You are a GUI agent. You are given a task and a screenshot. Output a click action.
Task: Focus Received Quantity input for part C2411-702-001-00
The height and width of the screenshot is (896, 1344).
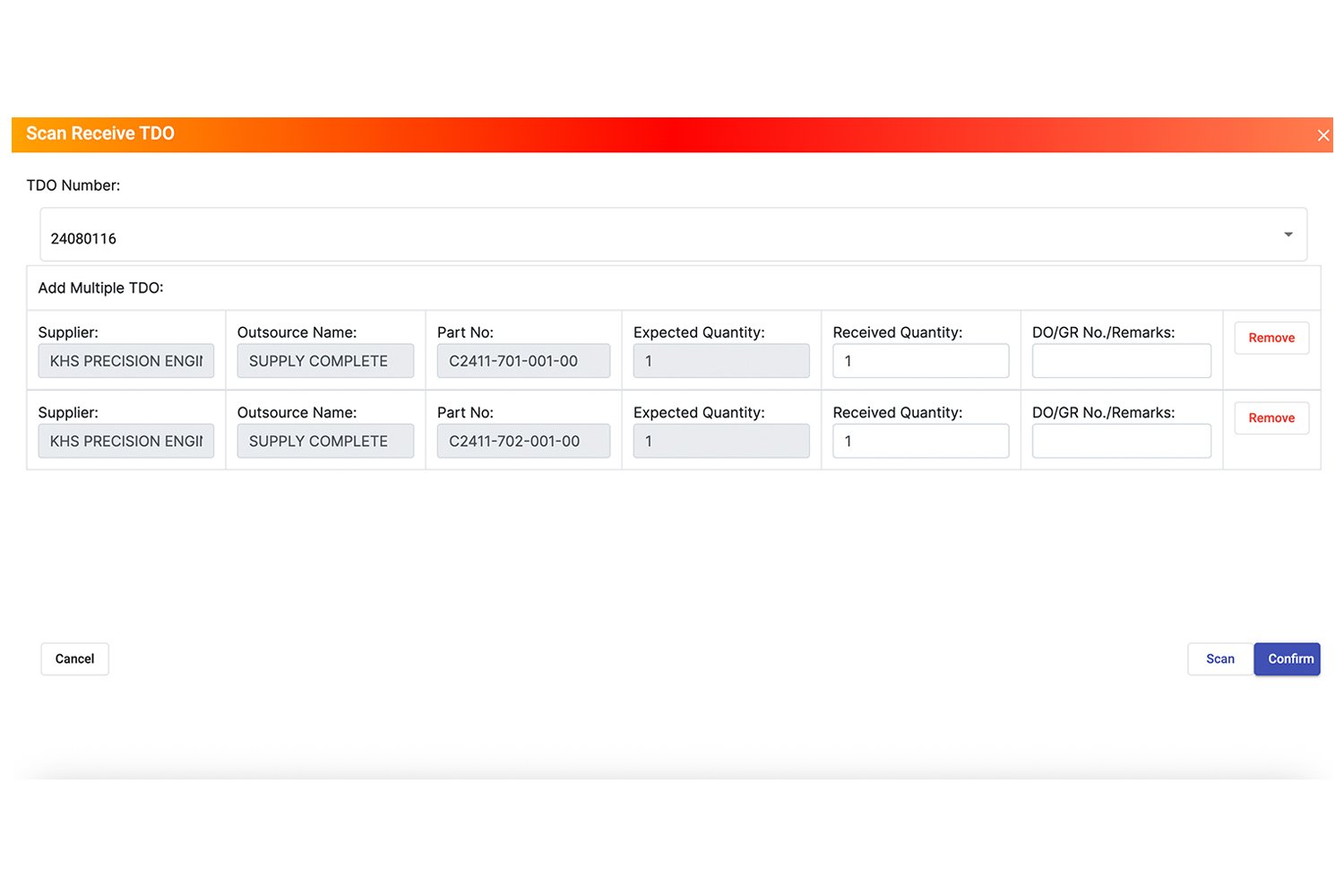(x=920, y=441)
